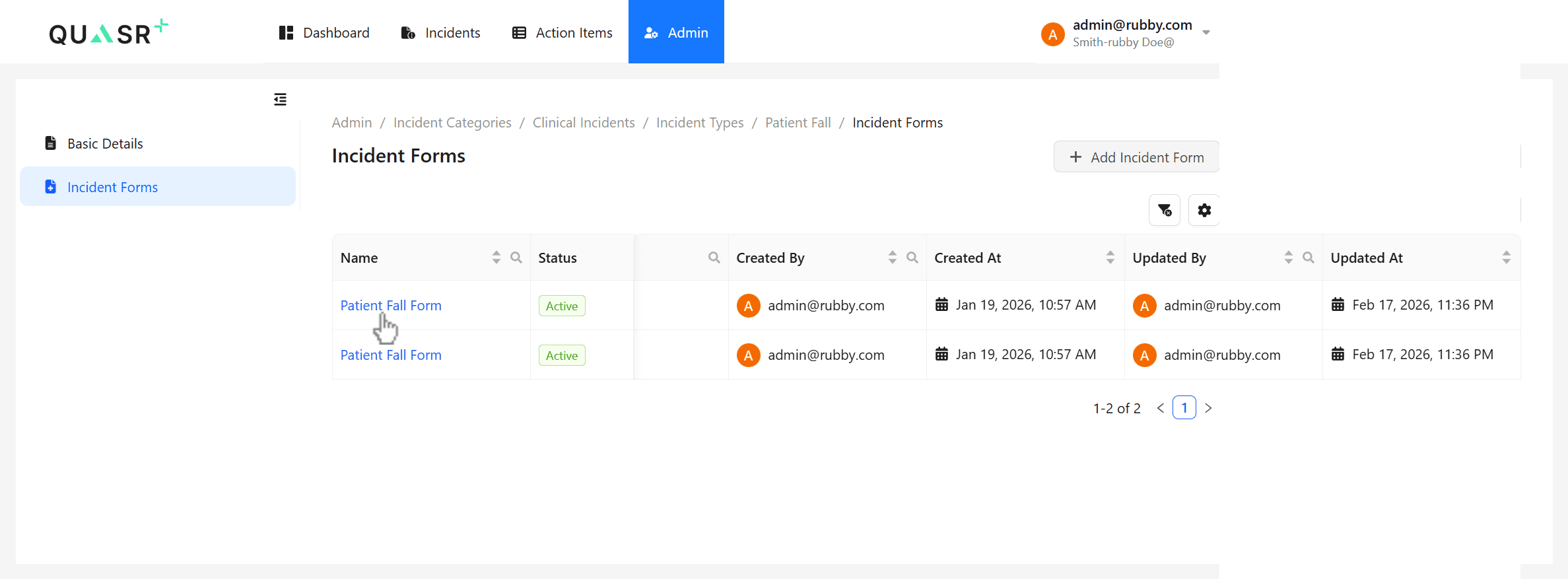Click search icon in Name column header
Screen dimensions: 1568x579
(516, 257)
